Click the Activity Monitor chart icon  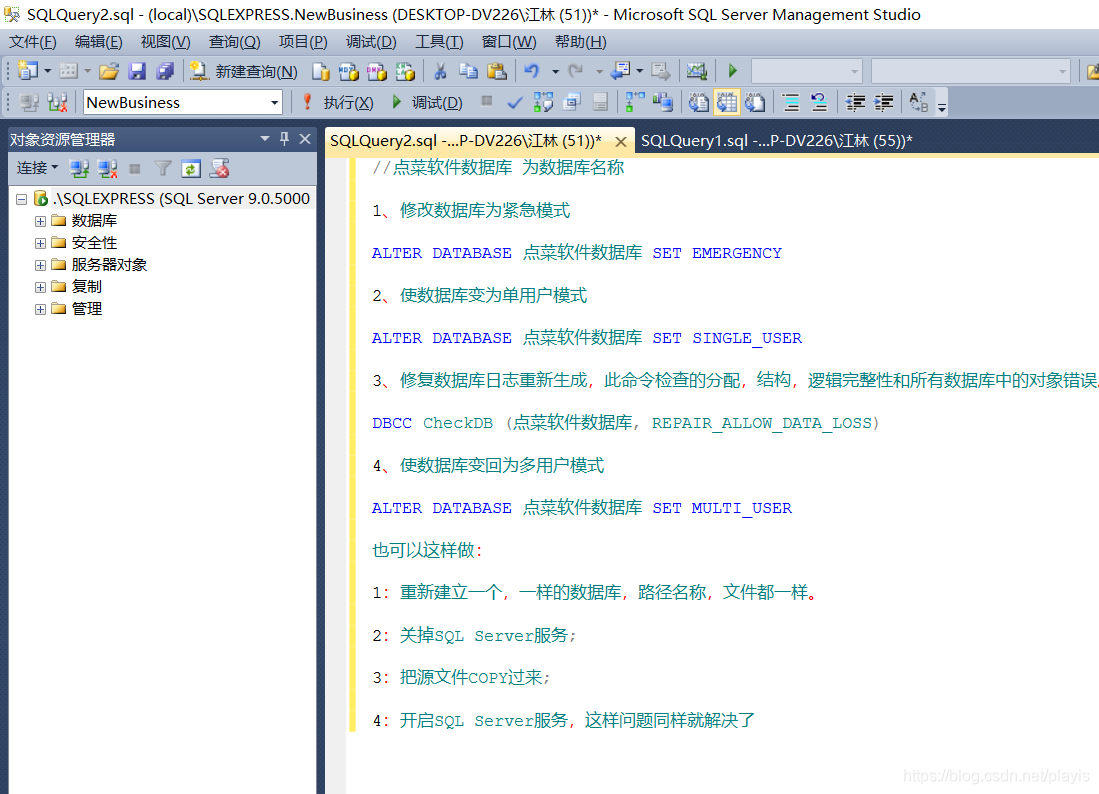click(696, 71)
